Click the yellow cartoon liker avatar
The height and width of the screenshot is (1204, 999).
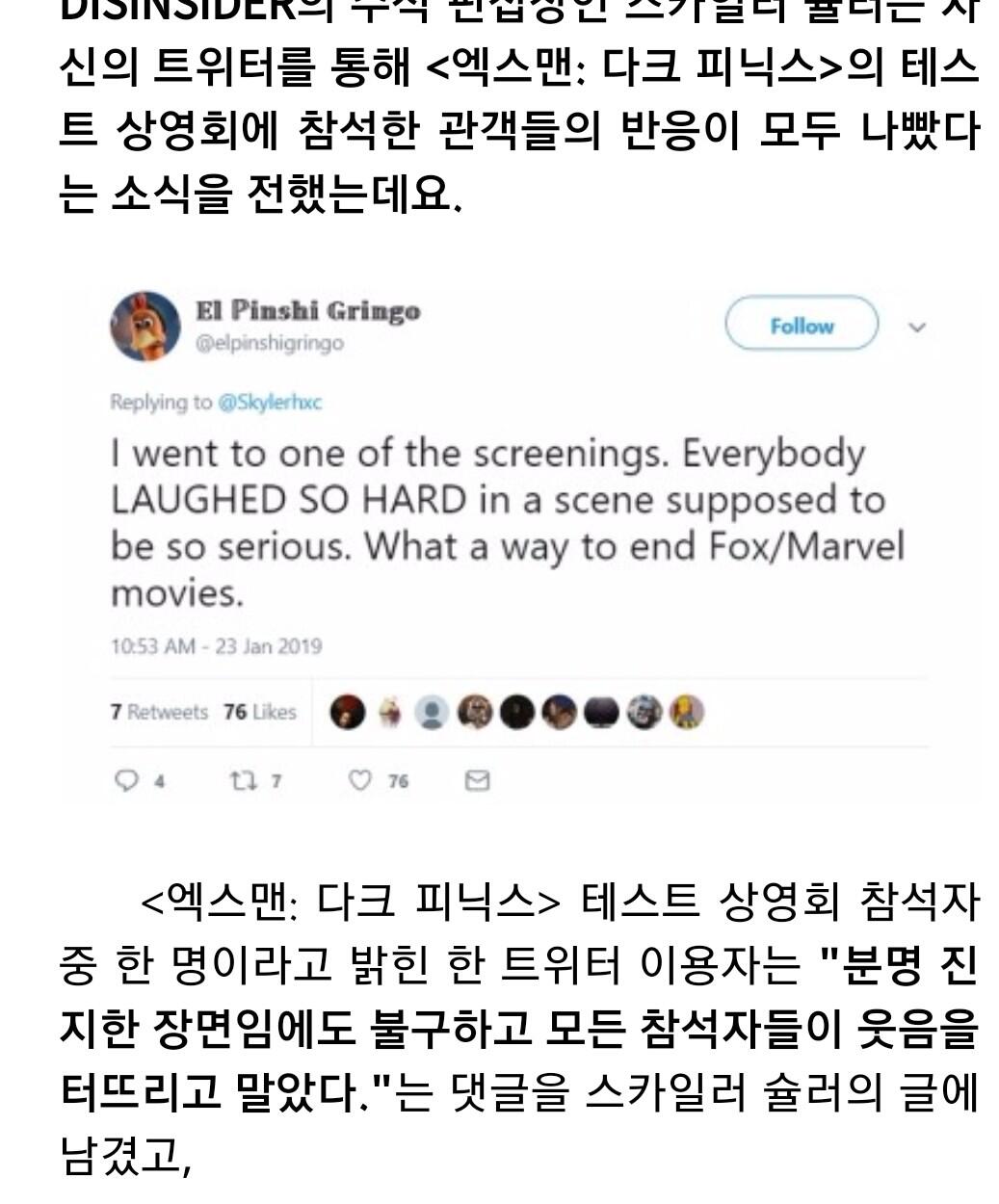coord(688,713)
